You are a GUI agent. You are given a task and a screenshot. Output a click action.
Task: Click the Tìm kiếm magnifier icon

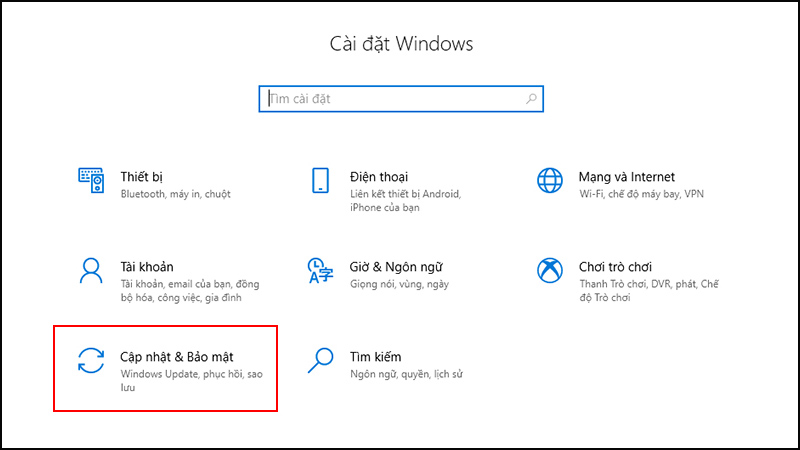320,360
